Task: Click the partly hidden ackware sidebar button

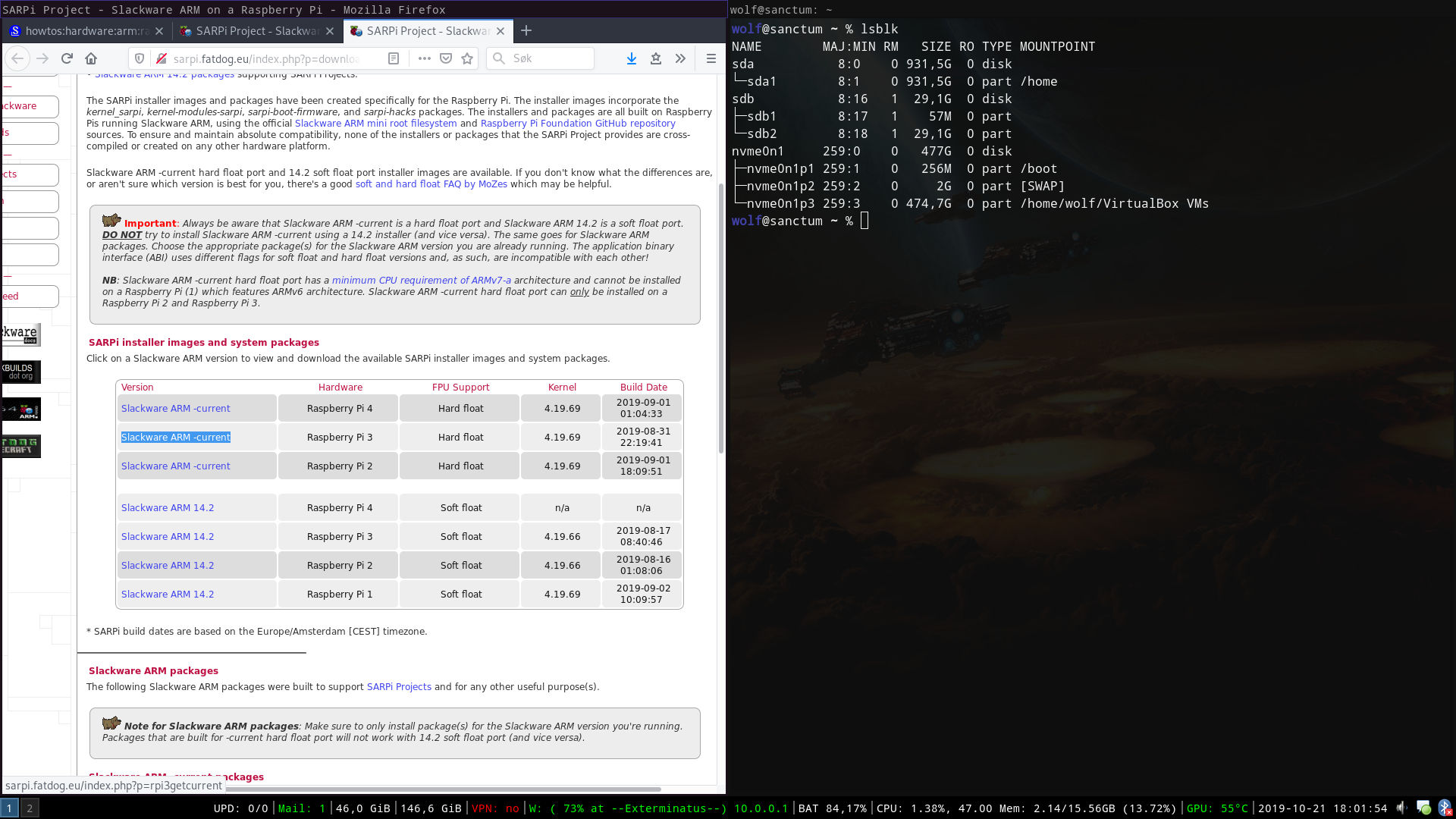Action: click(30, 106)
